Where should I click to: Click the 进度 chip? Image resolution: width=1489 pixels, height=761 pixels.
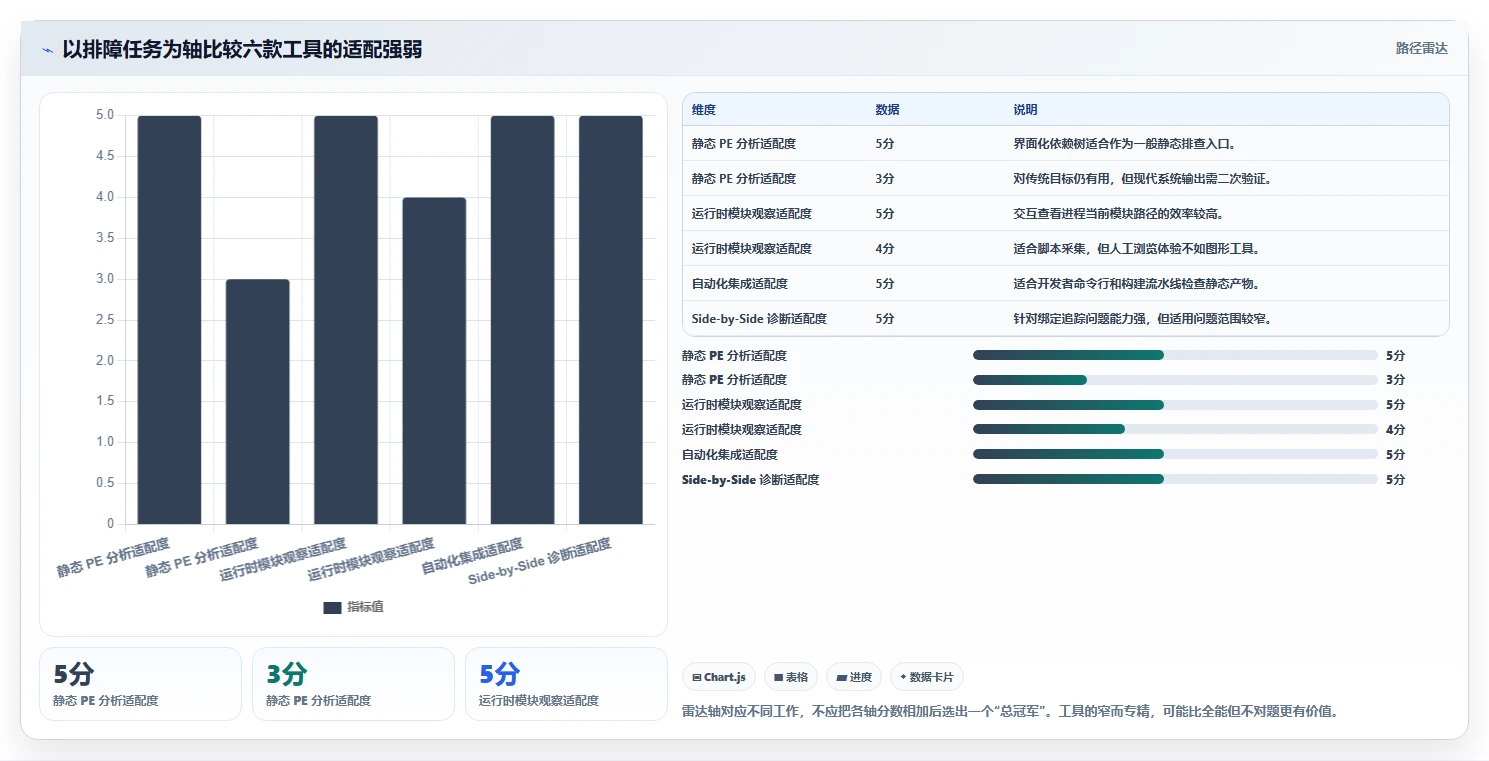coord(854,677)
